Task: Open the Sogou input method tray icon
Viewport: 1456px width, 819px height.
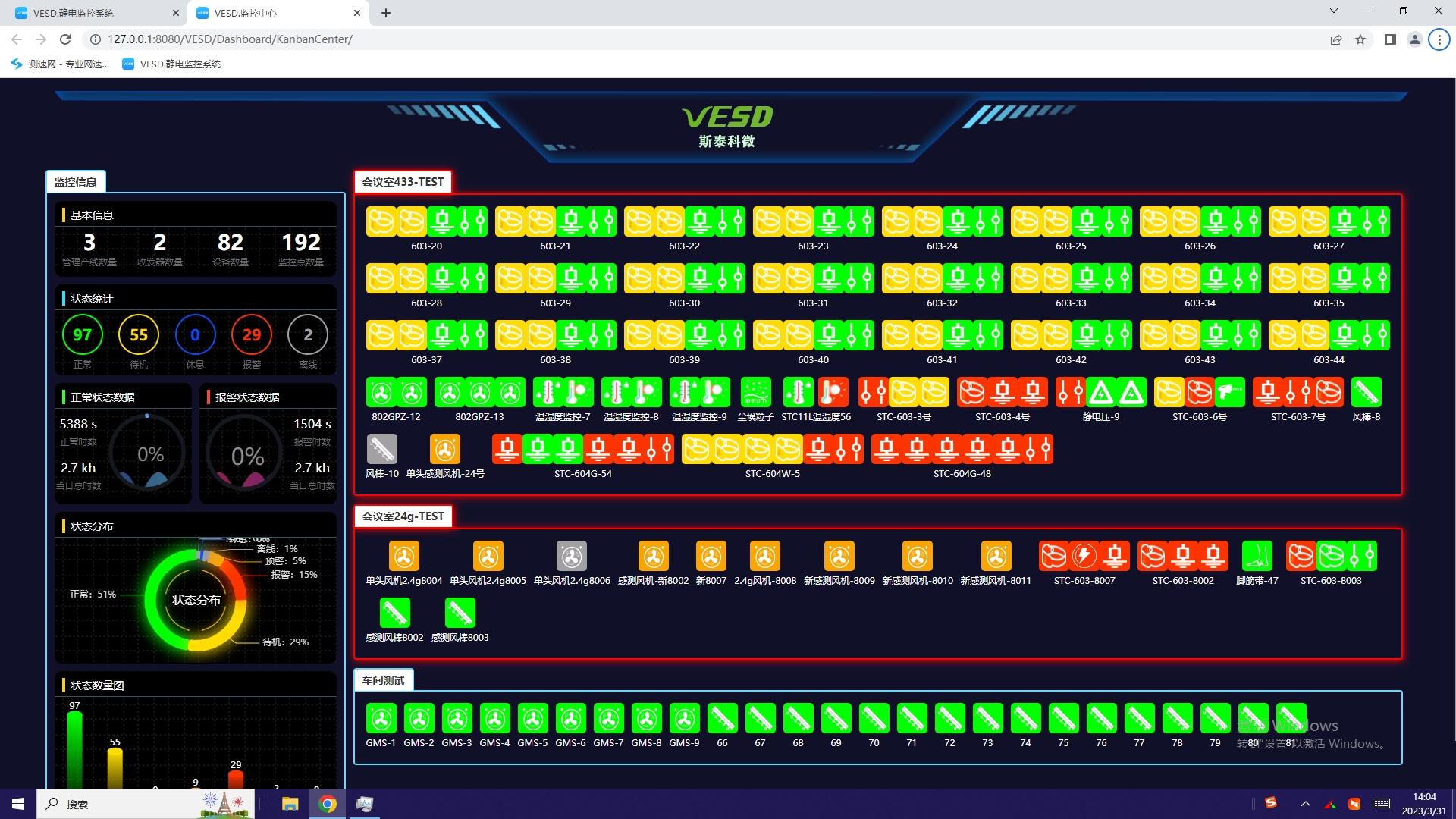Action: (x=1271, y=803)
